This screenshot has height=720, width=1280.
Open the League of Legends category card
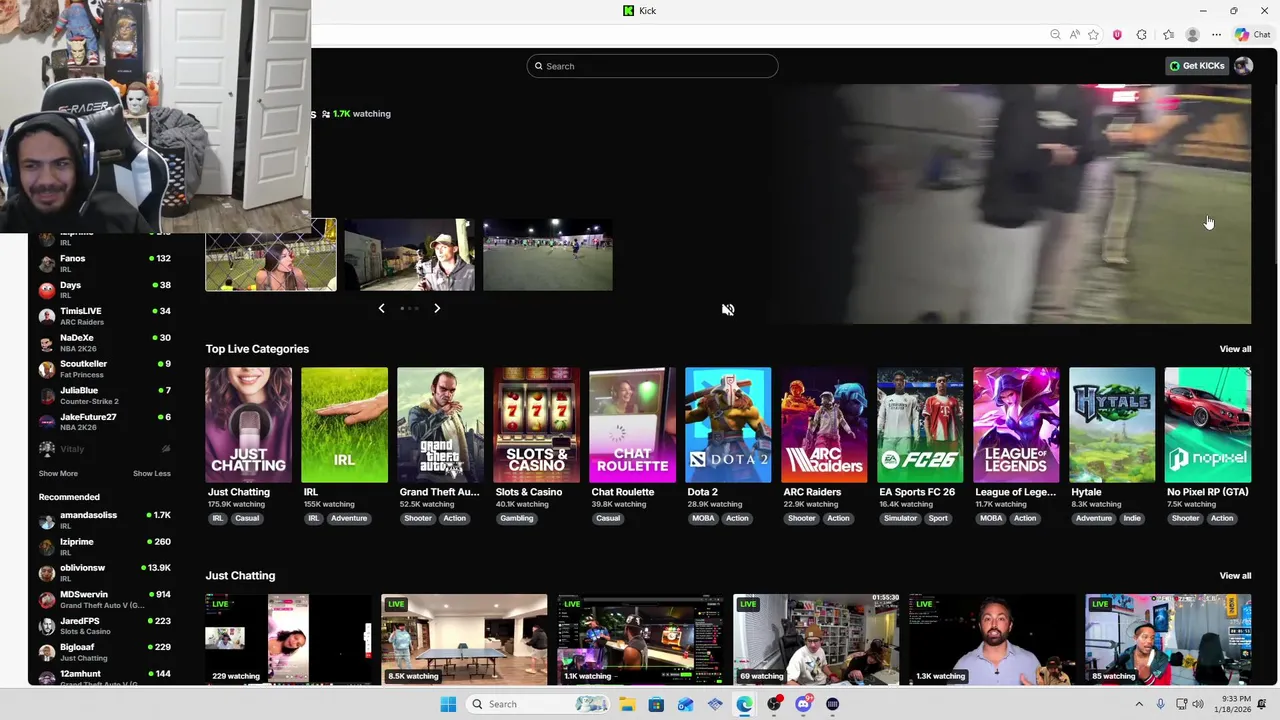[1016, 425]
